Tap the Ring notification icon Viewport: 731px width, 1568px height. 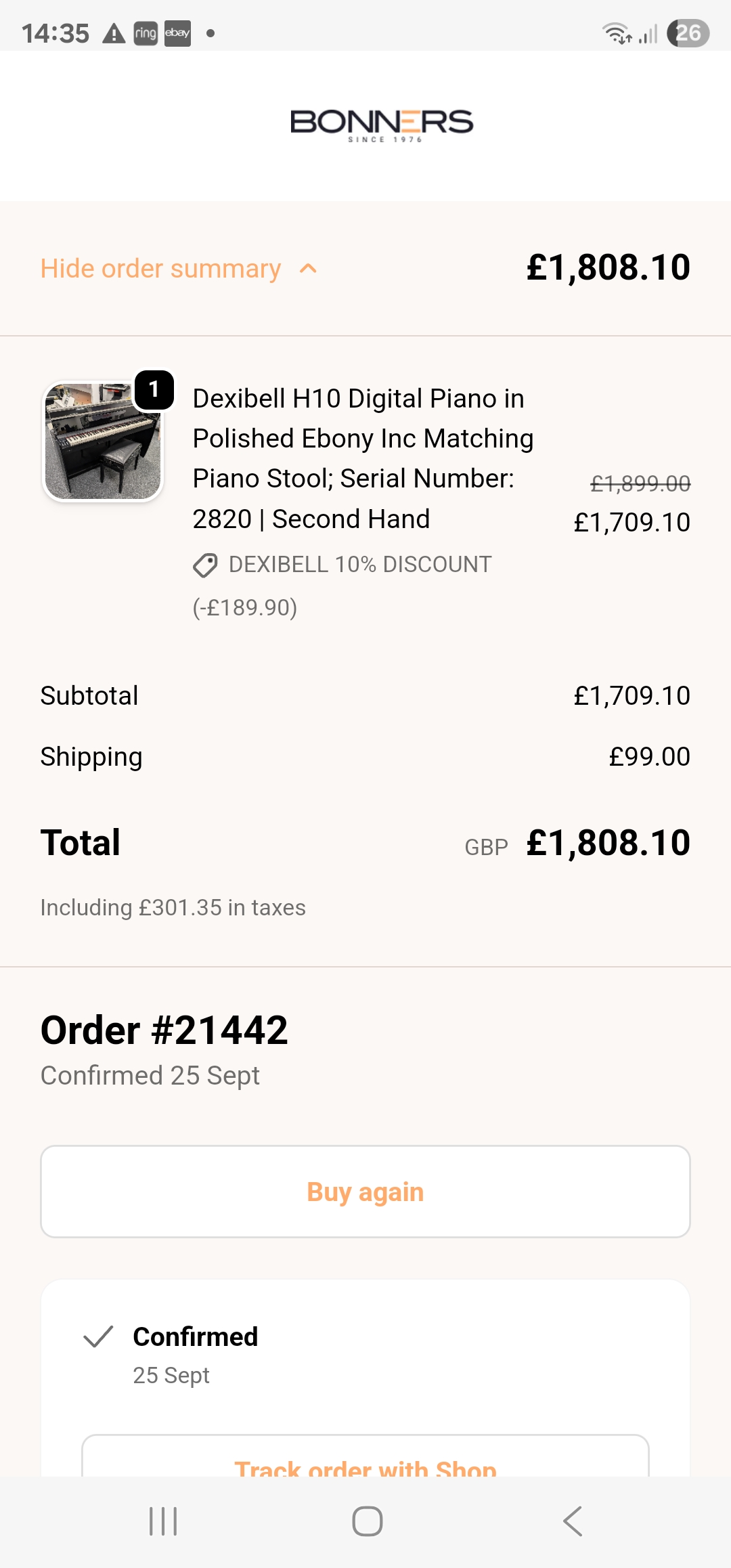[146, 33]
